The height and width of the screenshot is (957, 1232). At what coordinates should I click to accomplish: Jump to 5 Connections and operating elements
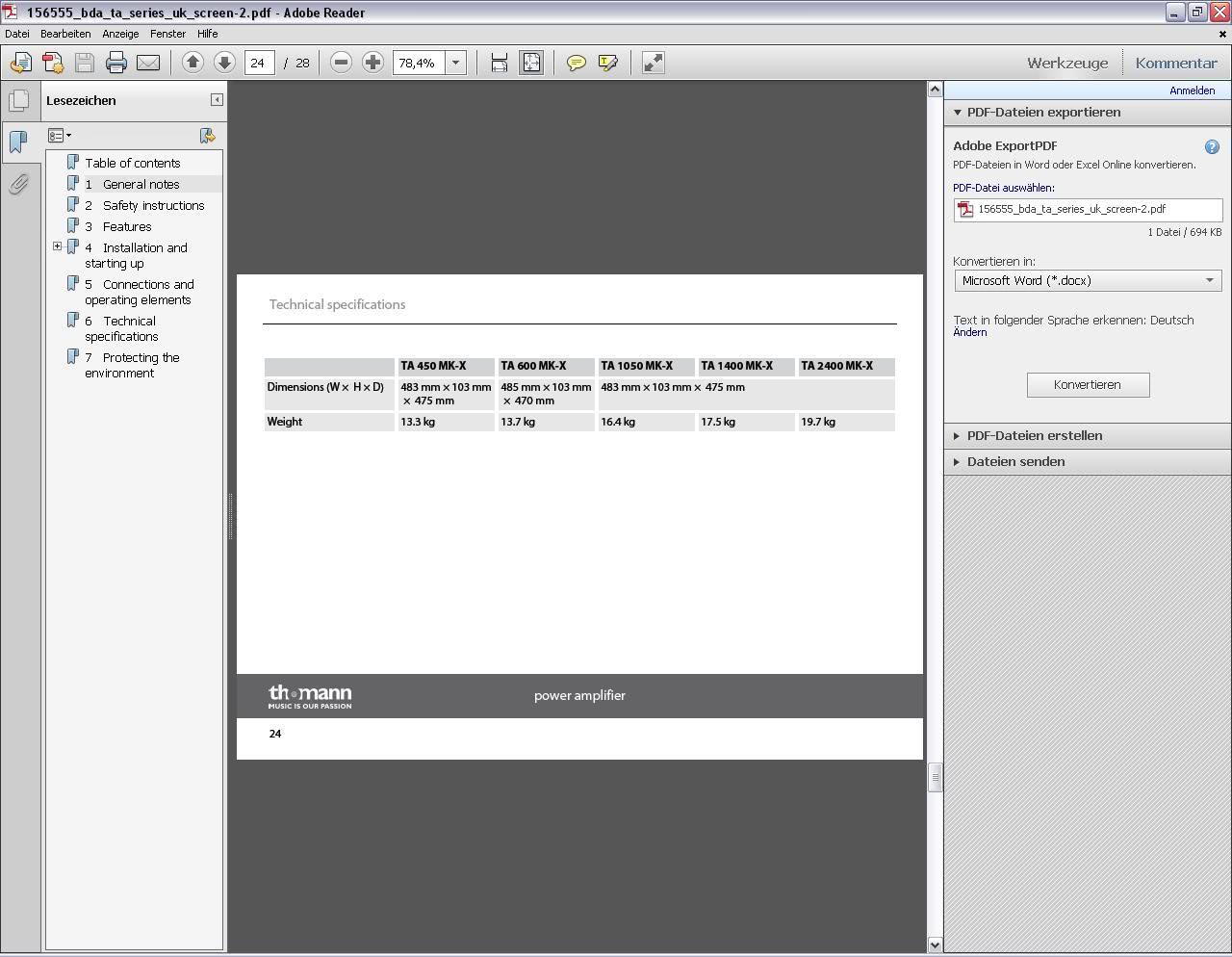point(140,292)
